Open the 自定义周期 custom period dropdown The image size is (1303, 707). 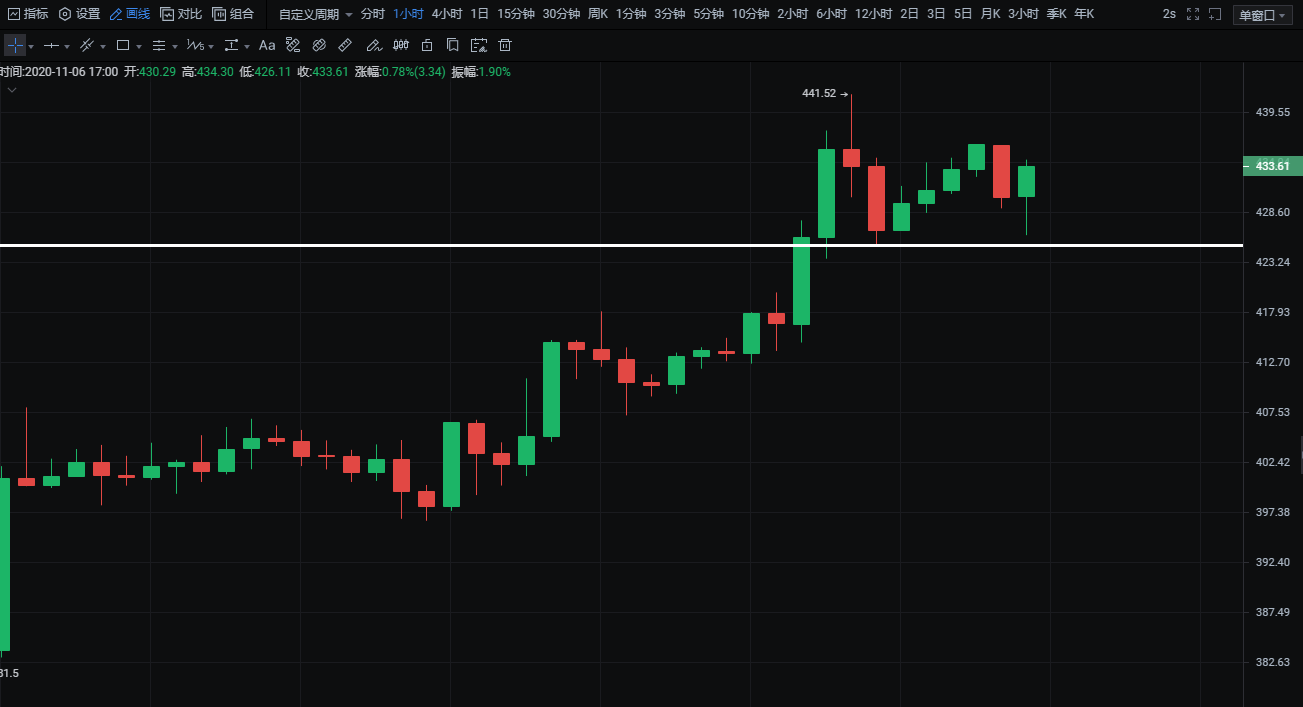pos(315,14)
